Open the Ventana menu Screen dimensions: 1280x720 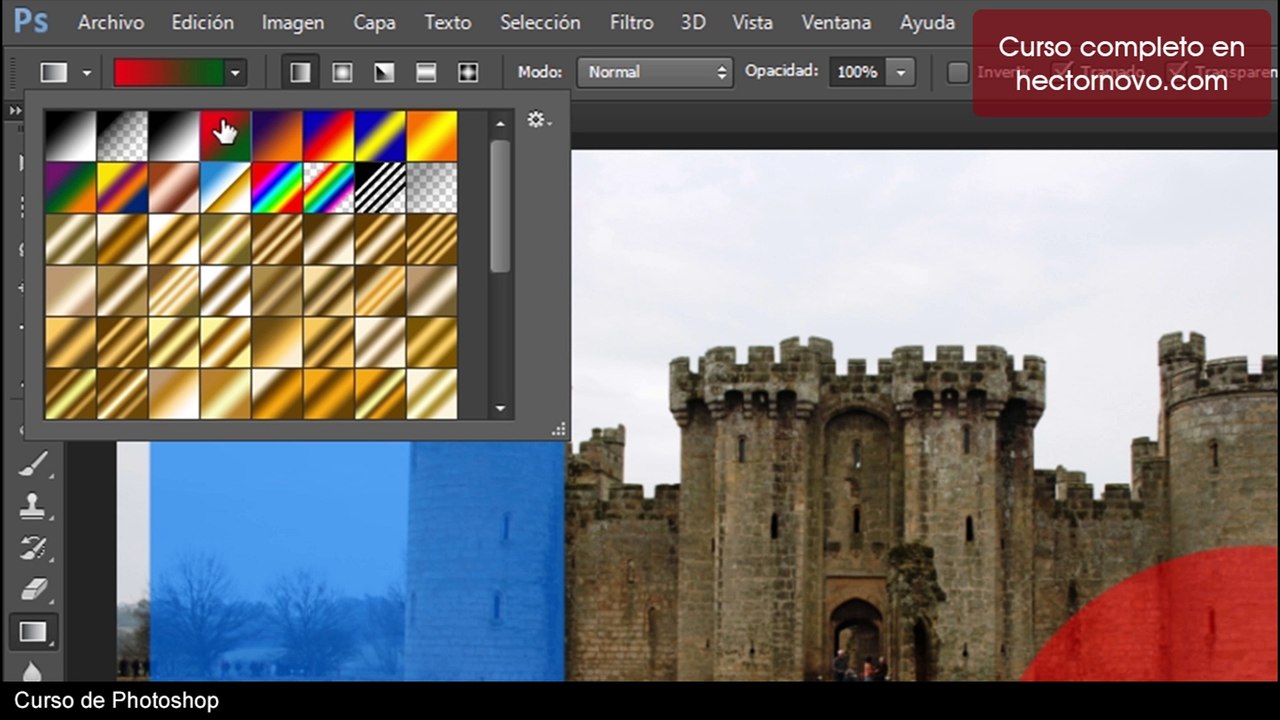pos(836,22)
